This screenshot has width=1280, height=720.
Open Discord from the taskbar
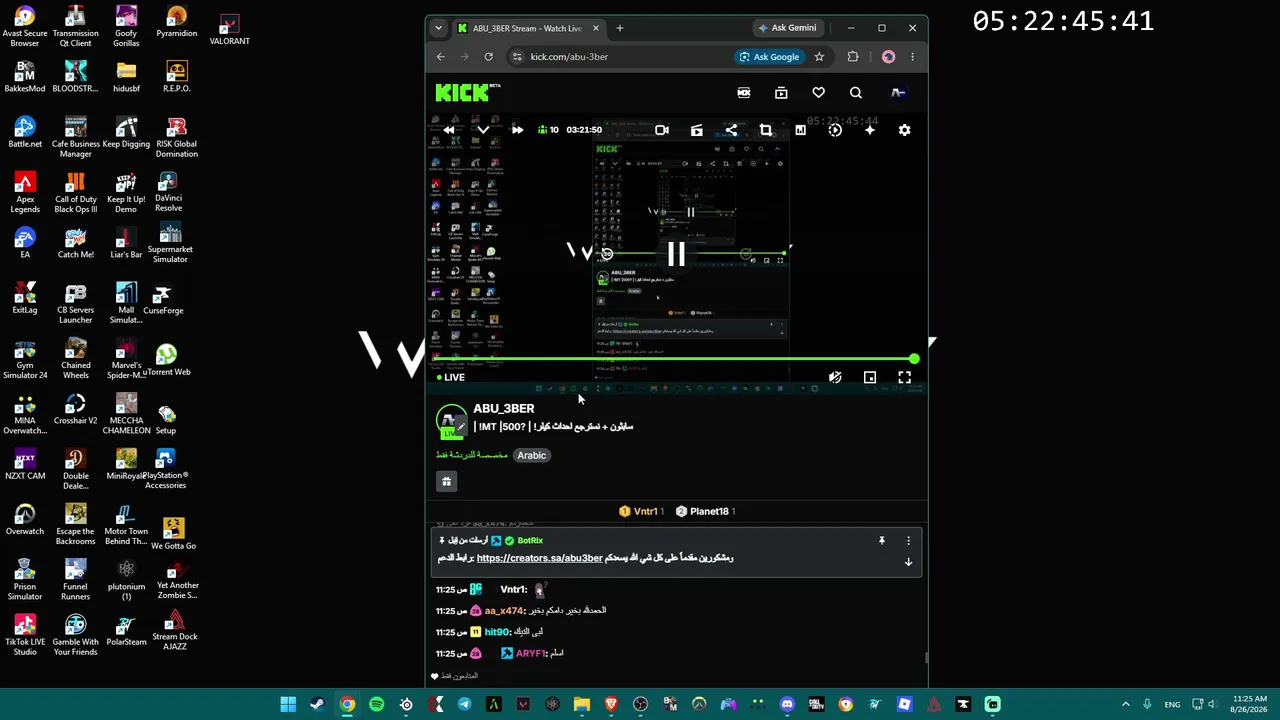click(787, 705)
